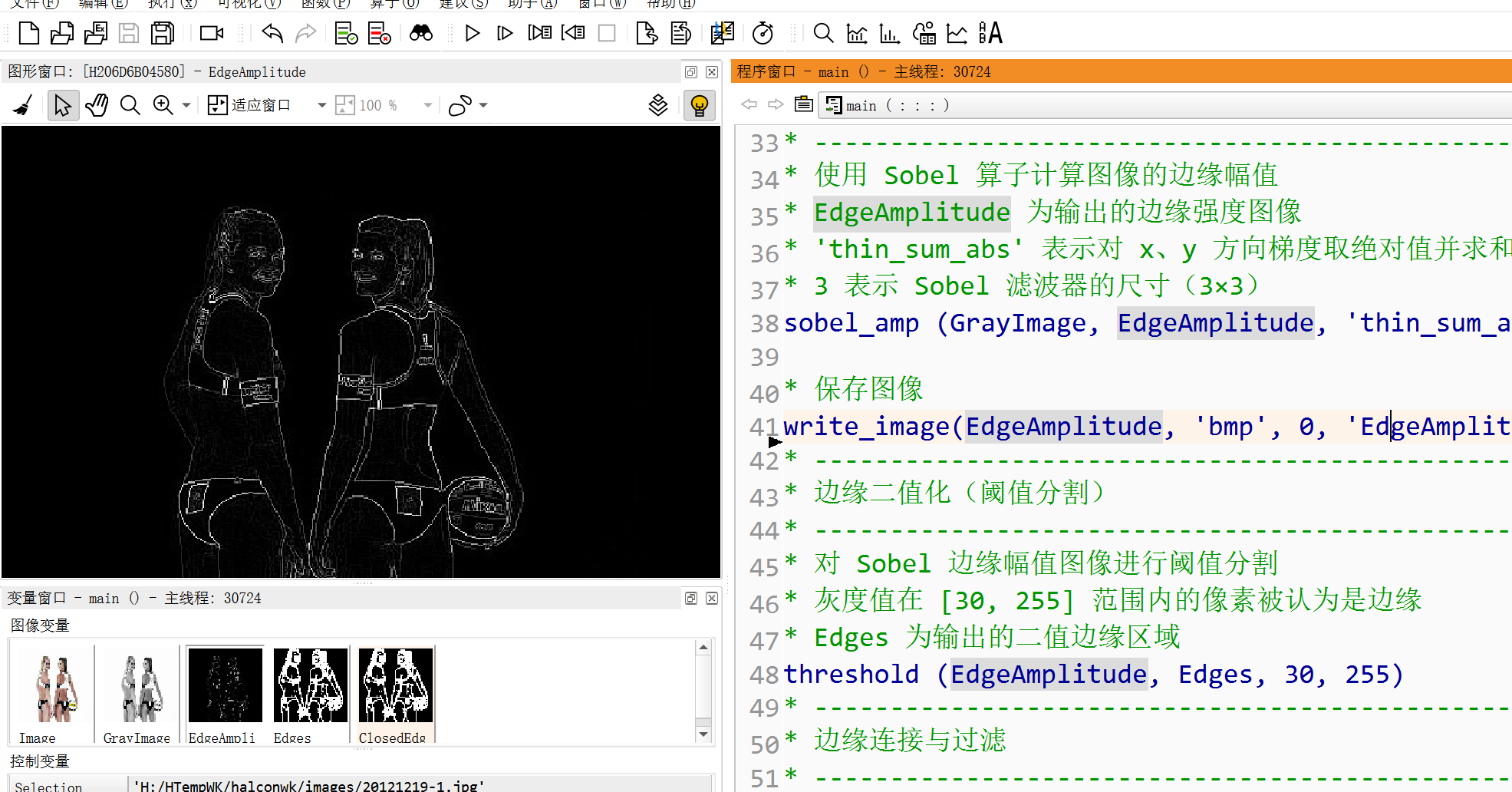This screenshot has width=1512, height=792.
Task: Open the 可视化(V) menu
Action: pyautogui.click(x=248, y=4)
